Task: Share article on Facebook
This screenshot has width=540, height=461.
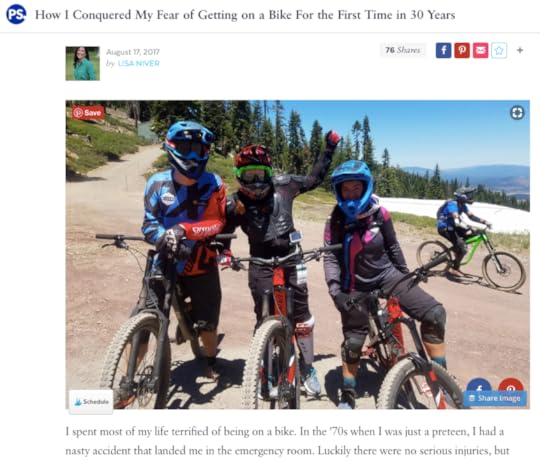Action: (x=443, y=50)
